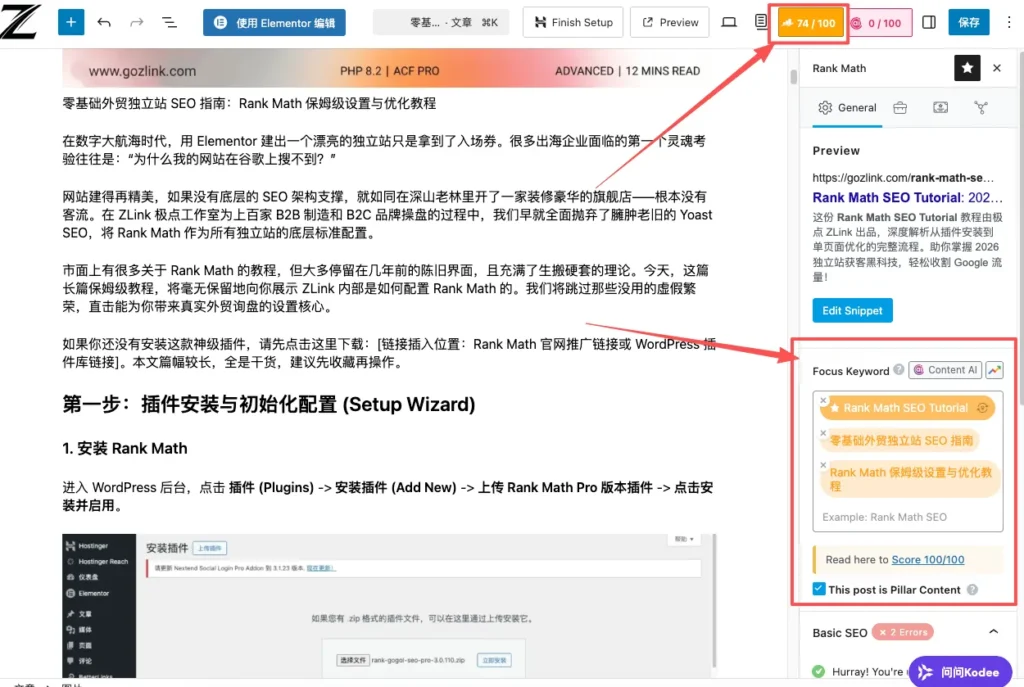Close the Rank Math sidebar
The height and width of the screenshot is (687, 1024).
pyautogui.click(x=997, y=68)
